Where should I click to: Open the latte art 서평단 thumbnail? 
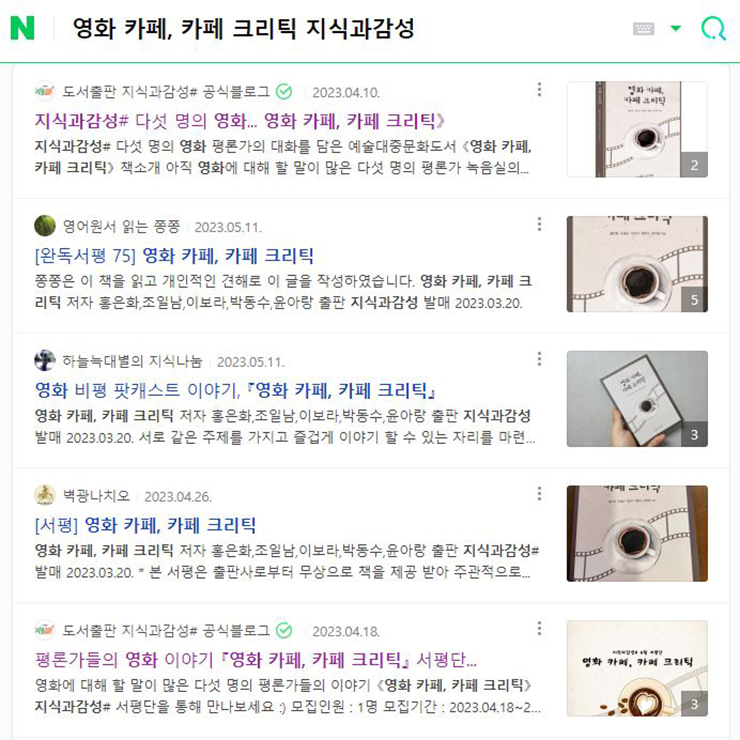(x=637, y=668)
